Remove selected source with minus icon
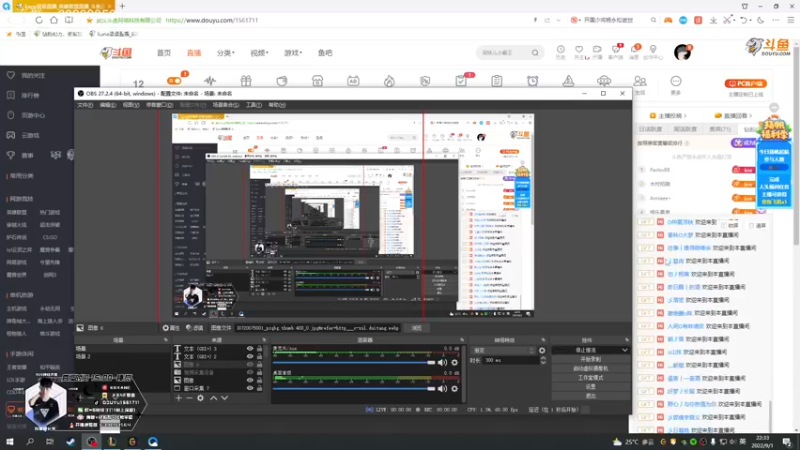The image size is (800, 450). [x=189, y=398]
